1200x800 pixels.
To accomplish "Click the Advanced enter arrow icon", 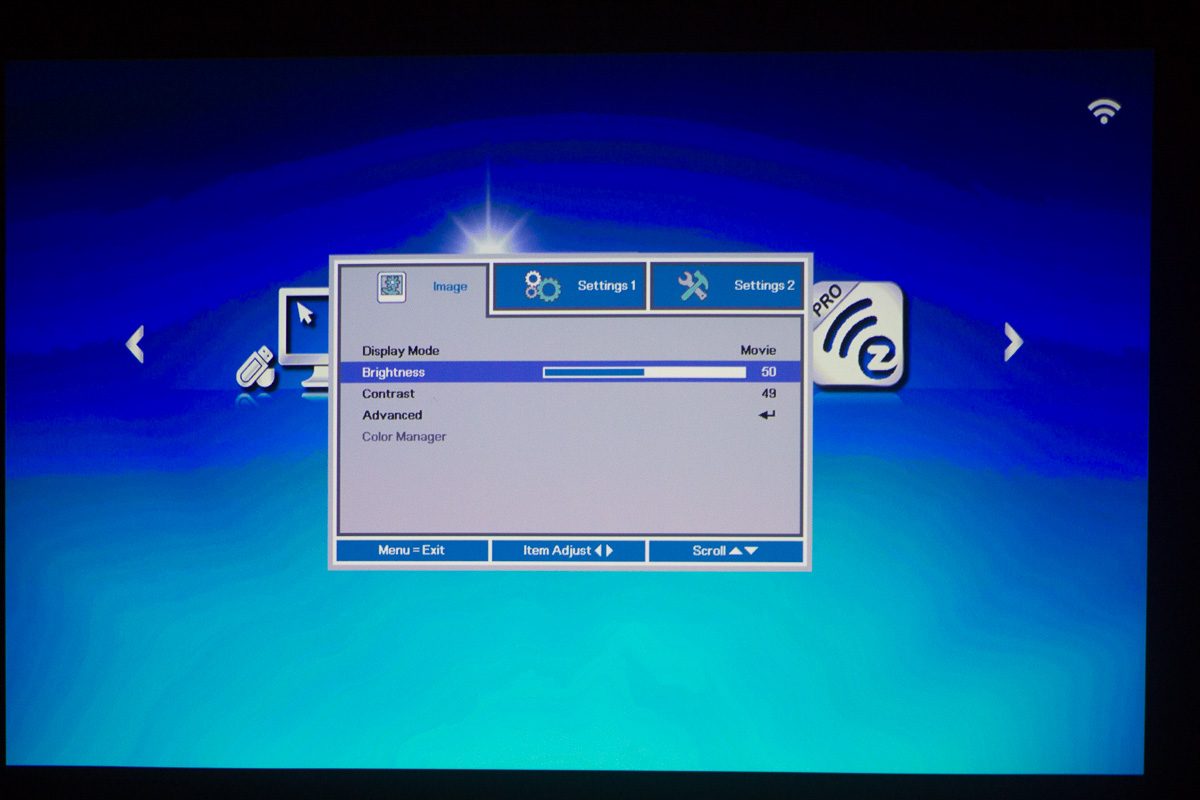I will tap(766, 415).
